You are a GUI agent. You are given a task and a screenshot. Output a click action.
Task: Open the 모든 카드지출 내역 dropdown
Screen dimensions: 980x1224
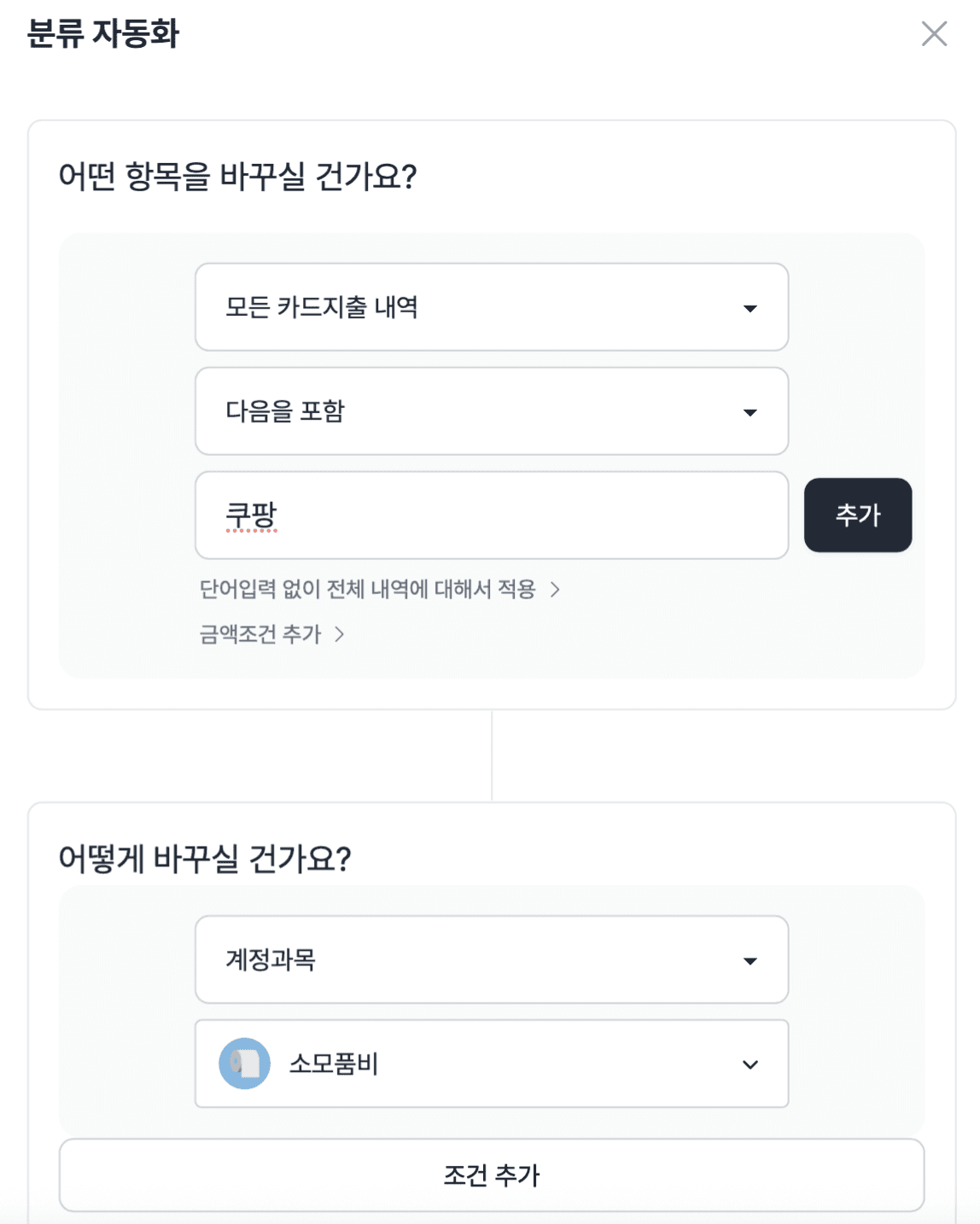[x=492, y=307]
